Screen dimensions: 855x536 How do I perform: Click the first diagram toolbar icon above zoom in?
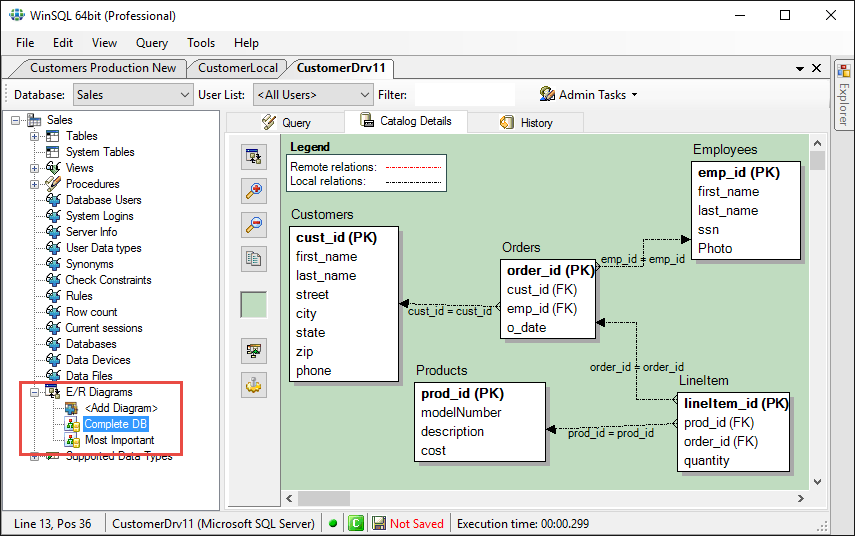tap(254, 157)
